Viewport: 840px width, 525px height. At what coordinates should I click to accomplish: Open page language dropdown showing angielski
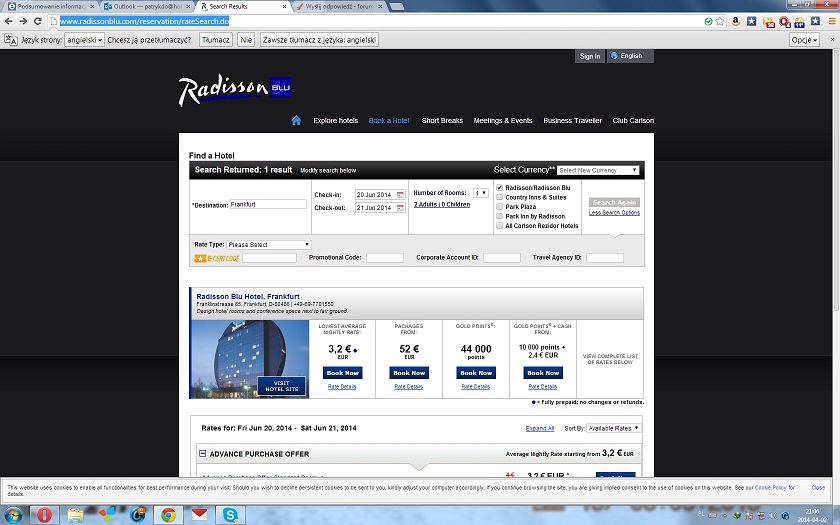tap(84, 40)
